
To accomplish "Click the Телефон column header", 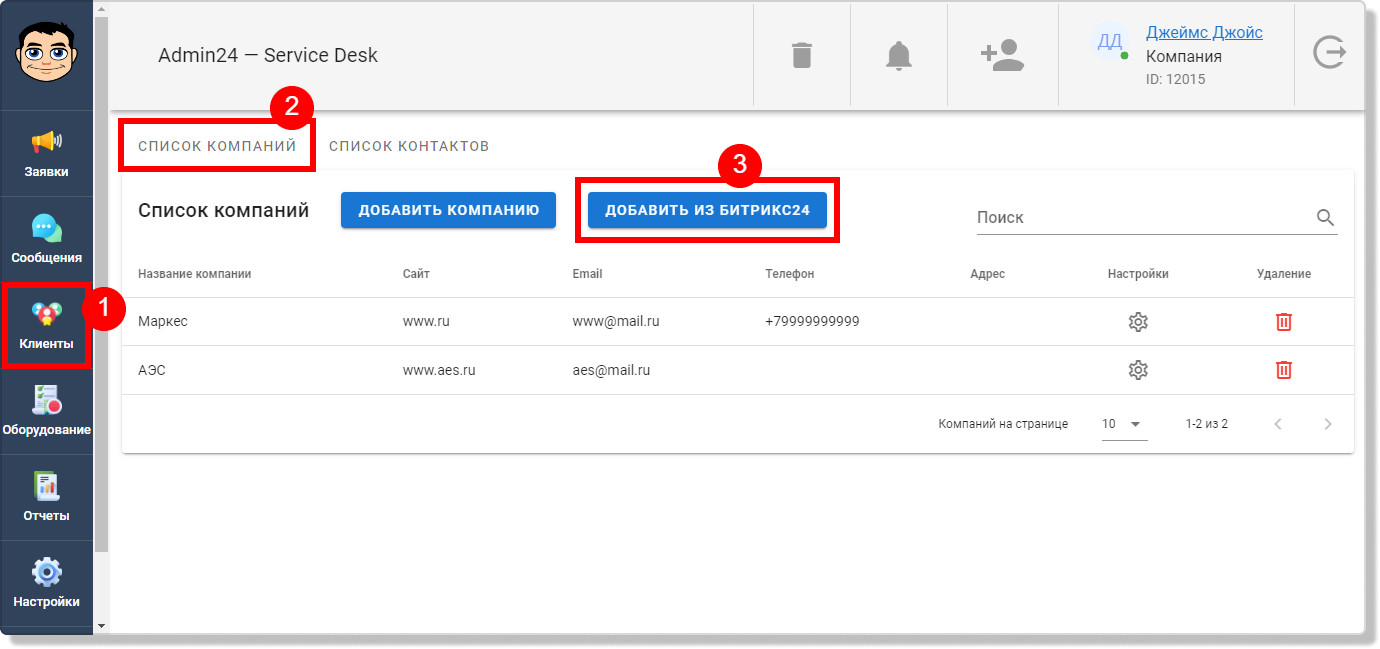I will click(790, 273).
